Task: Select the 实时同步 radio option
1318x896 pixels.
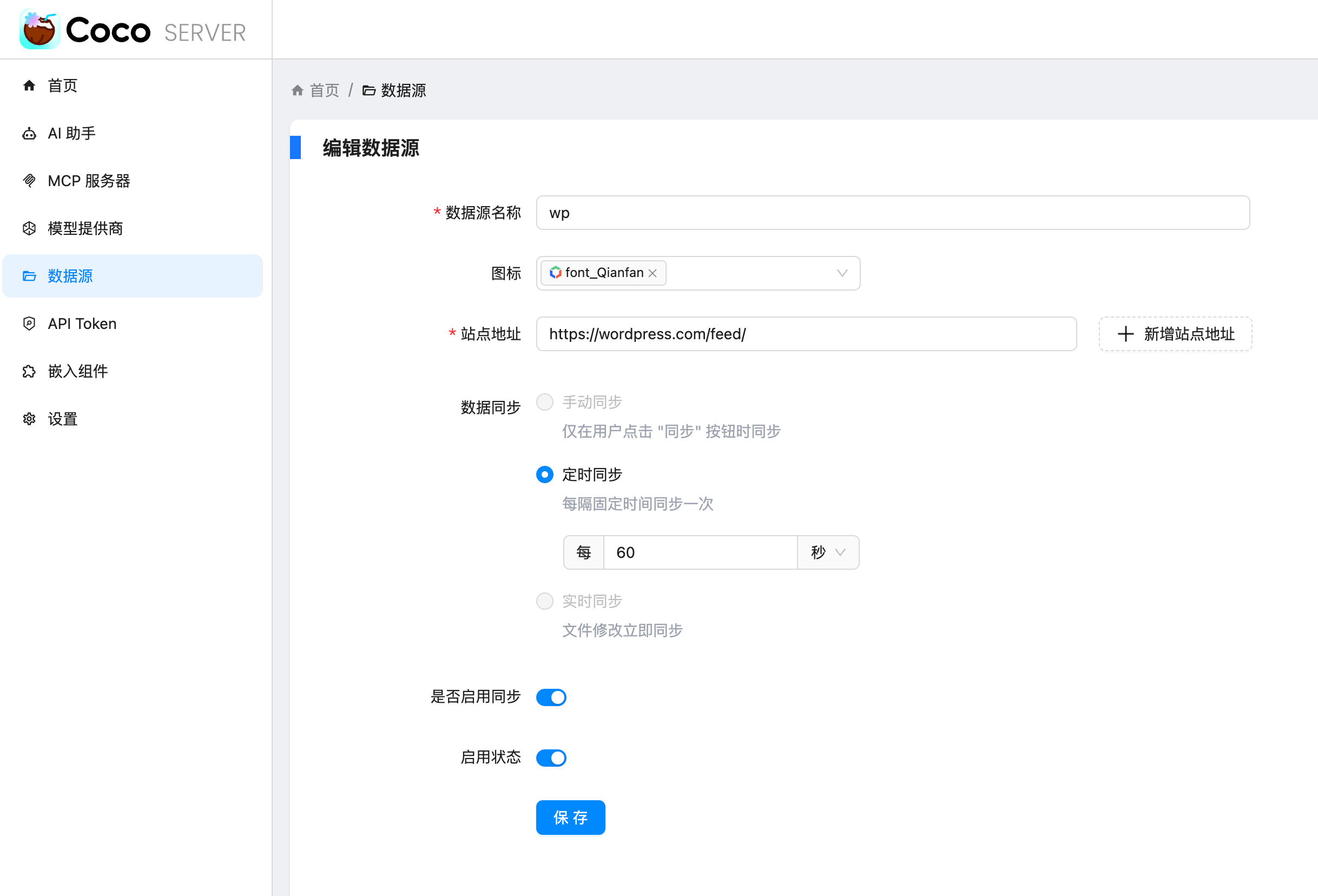Action: (x=544, y=601)
